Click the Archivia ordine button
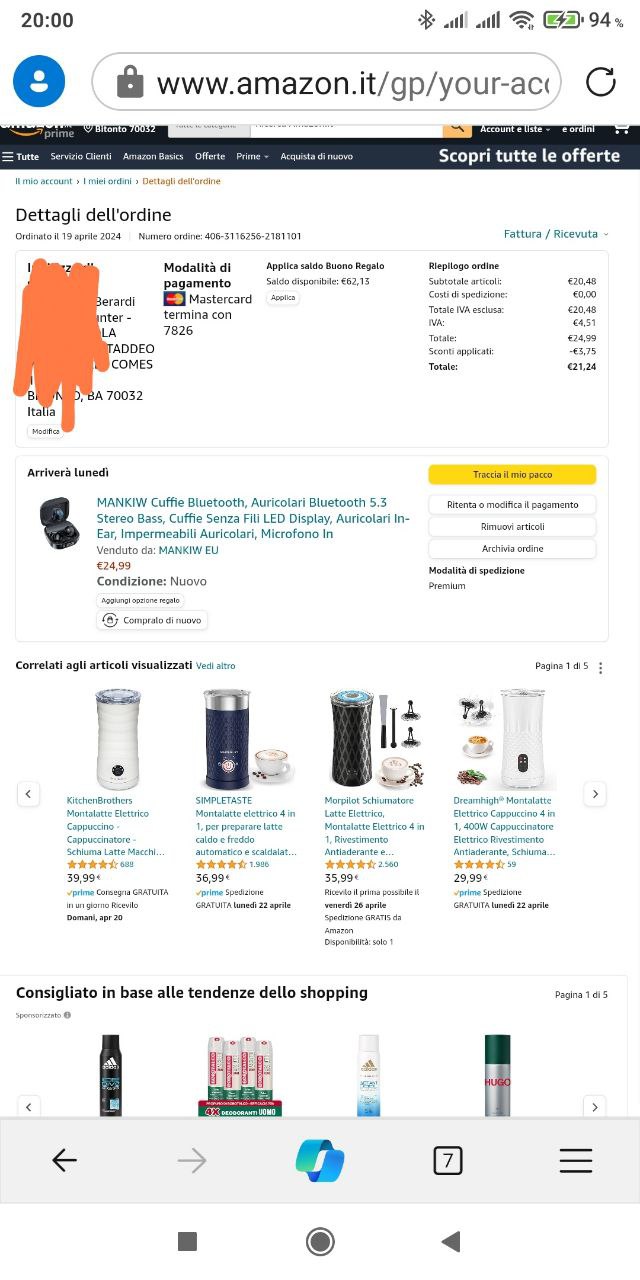 [x=512, y=548]
